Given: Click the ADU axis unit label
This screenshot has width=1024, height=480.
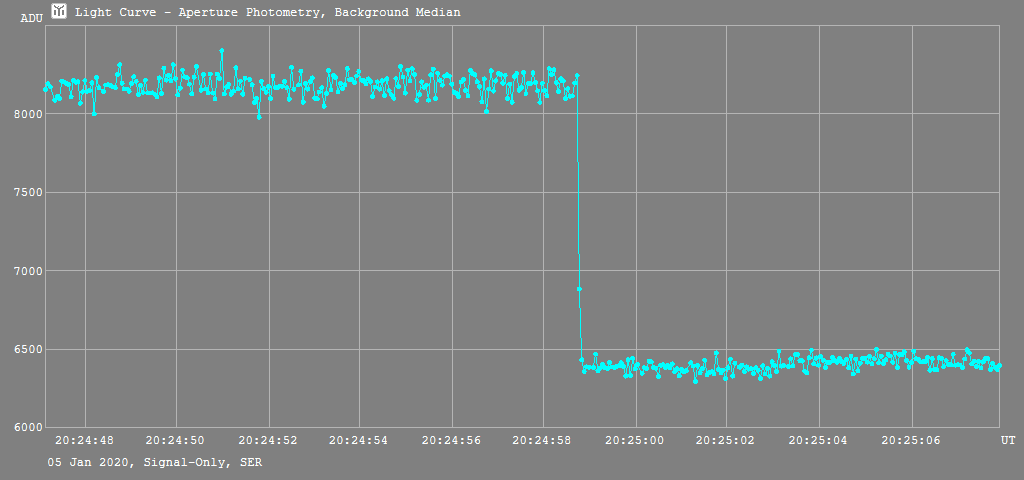Looking at the screenshot, I should coord(32,18).
